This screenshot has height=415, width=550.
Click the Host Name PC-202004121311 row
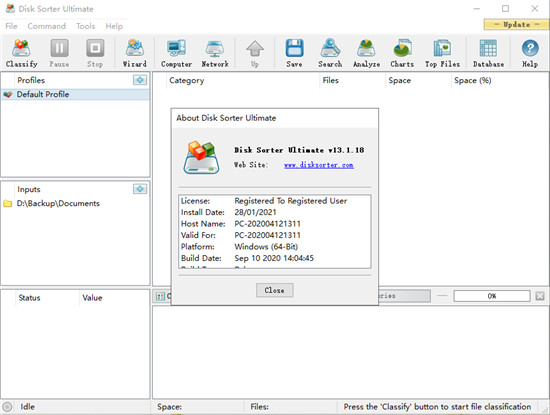(275, 224)
